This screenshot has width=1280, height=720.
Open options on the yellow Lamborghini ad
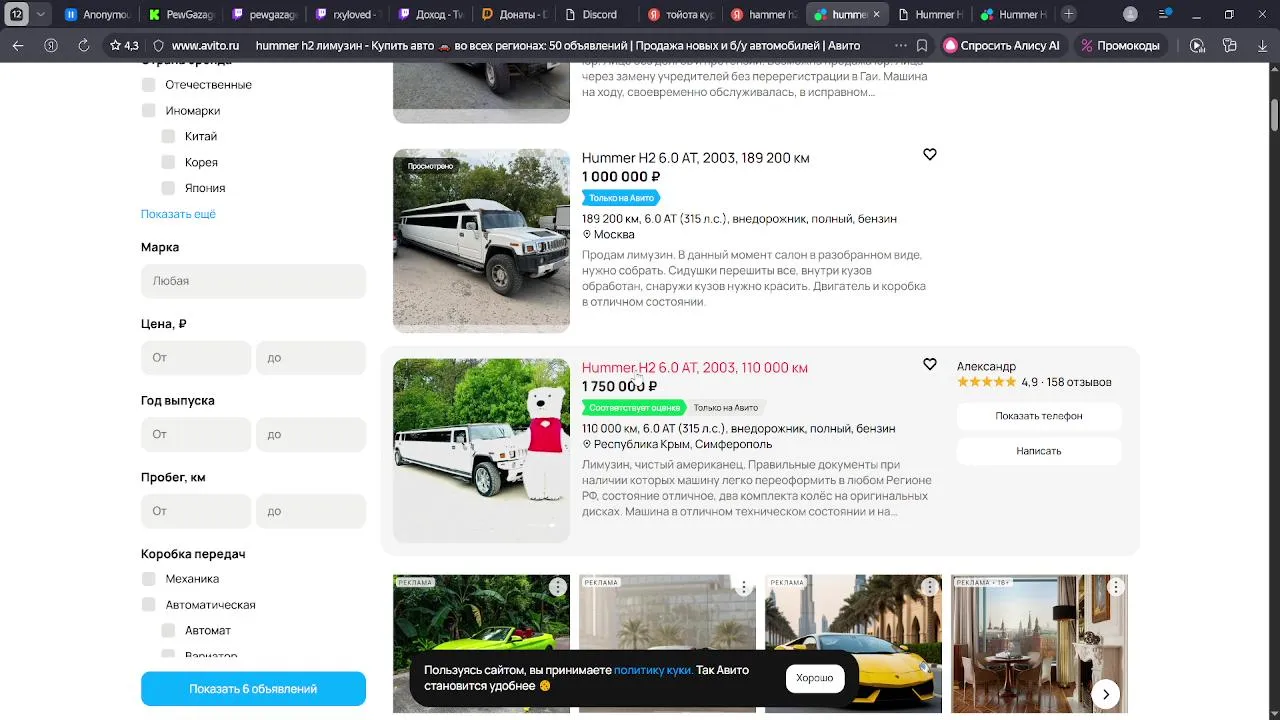click(x=929, y=587)
